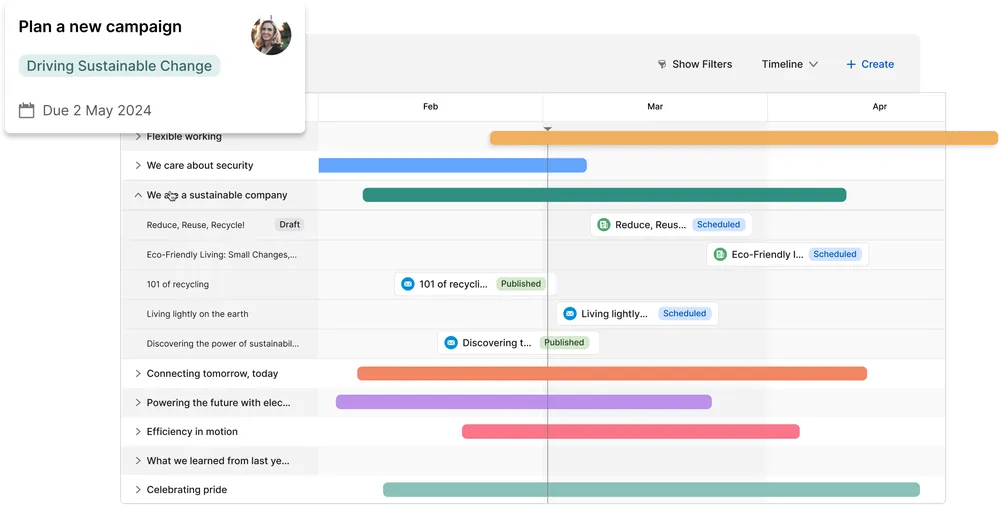Expand the We care about security campaign
Image resolution: width=1000 pixels, height=512 pixels.
pyautogui.click(x=138, y=166)
